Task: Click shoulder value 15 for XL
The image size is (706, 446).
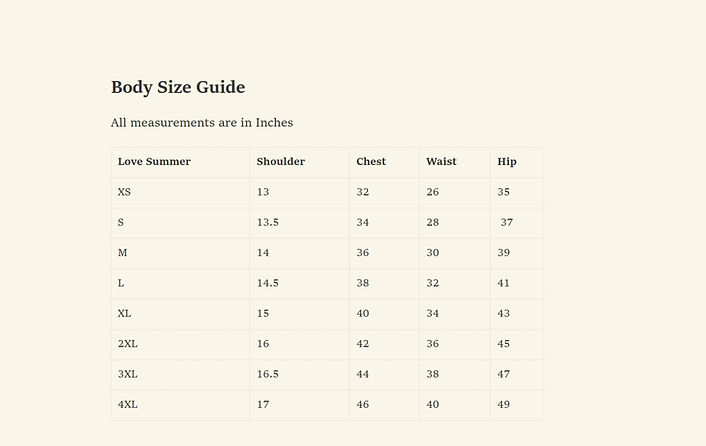Action: pyautogui.click(x=263, y=313)
